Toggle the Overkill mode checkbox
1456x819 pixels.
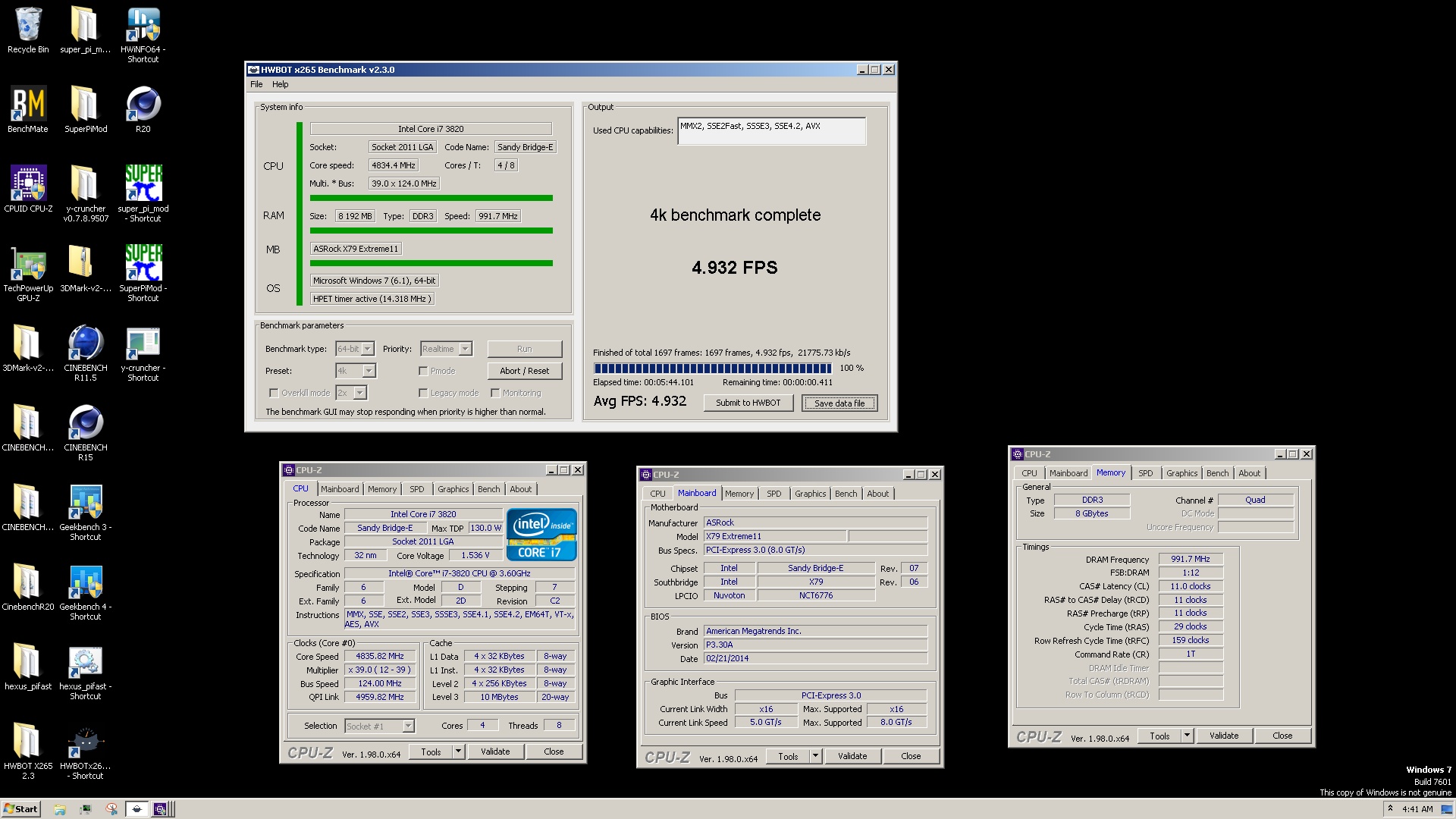pos(274,393)
